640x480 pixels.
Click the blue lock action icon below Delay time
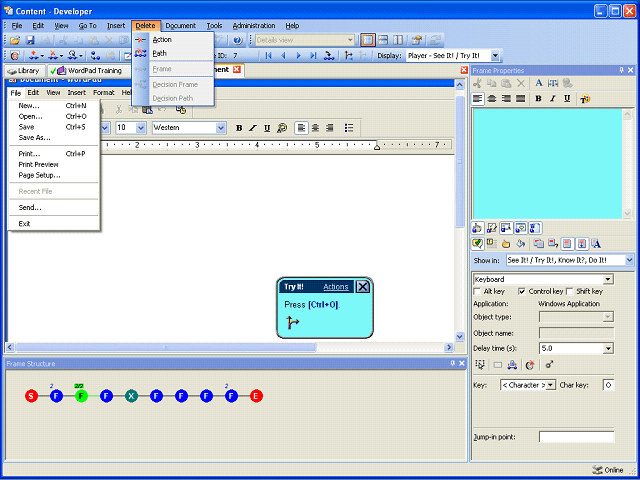[x=512, y=365]
